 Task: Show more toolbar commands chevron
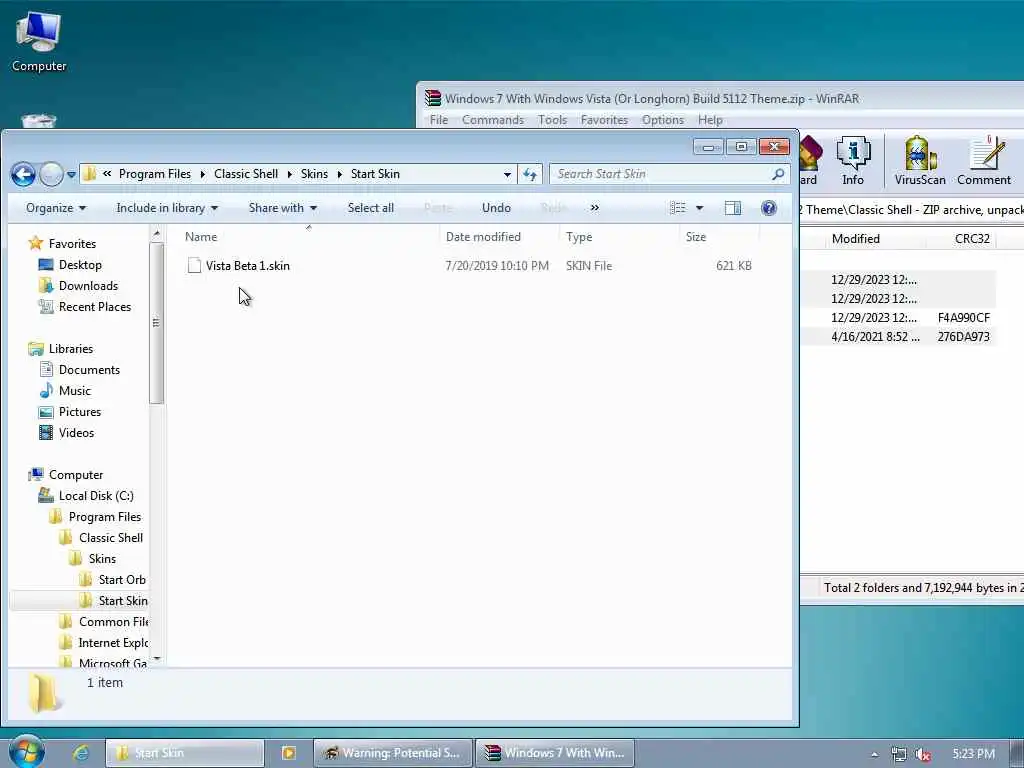pos(594,208)
